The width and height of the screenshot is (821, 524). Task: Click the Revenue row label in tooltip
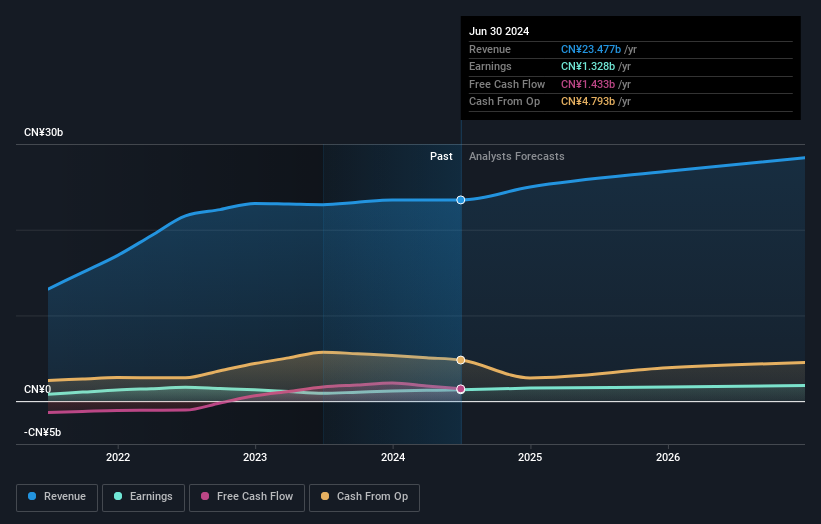[x=490, y=49]
